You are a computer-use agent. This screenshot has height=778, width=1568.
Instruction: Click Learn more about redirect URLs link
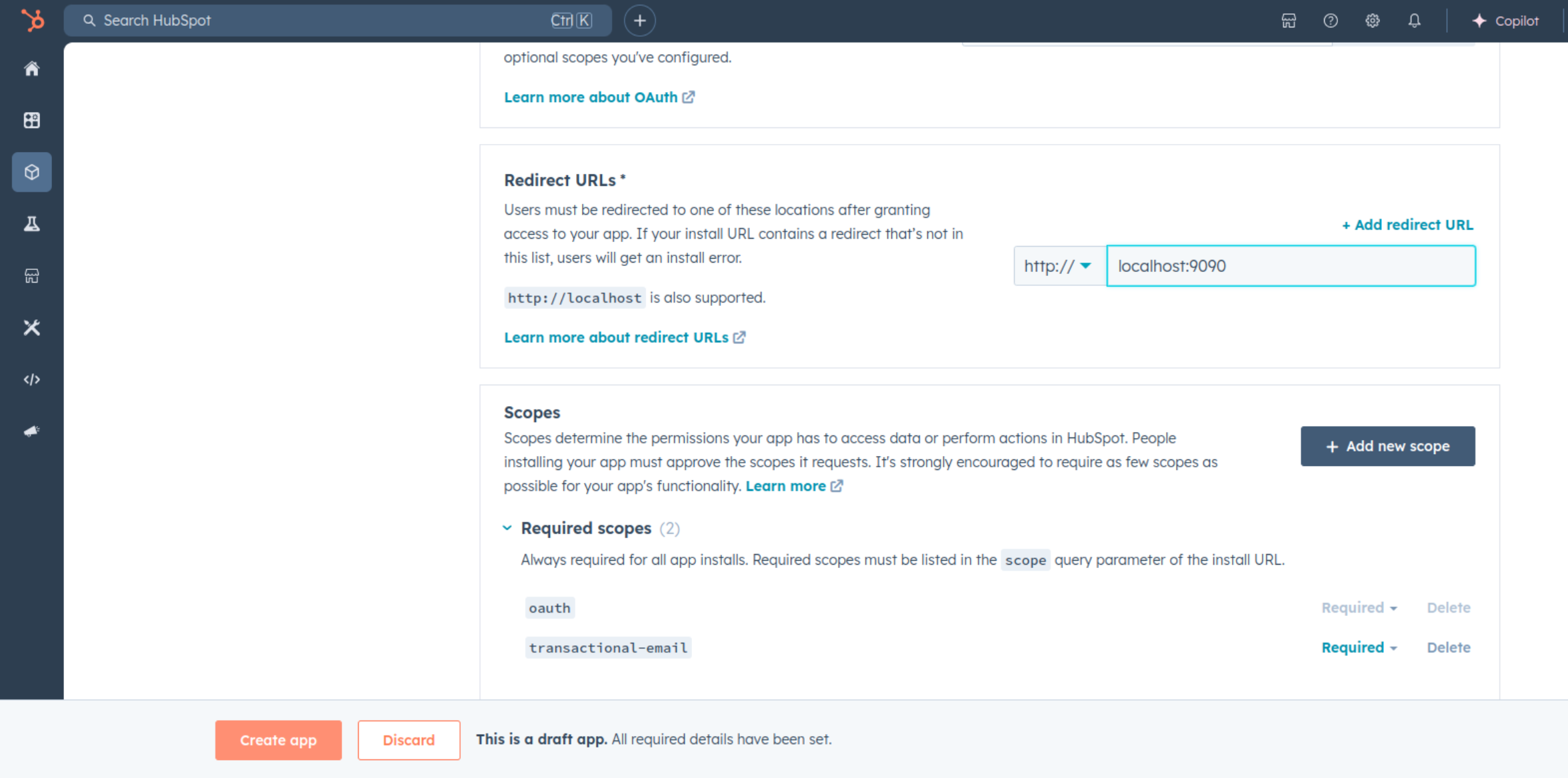(x=625, y=337)
